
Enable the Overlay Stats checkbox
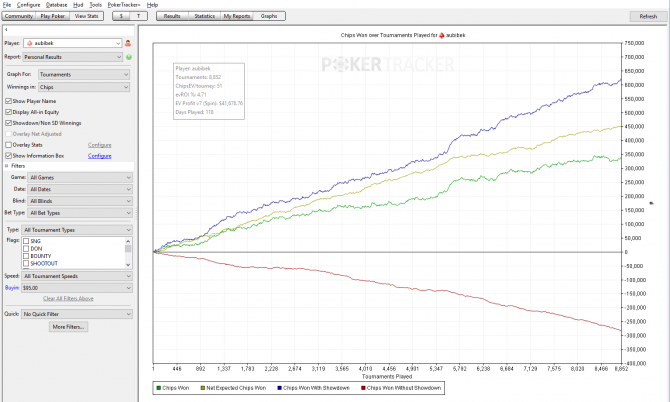[8, 145]
